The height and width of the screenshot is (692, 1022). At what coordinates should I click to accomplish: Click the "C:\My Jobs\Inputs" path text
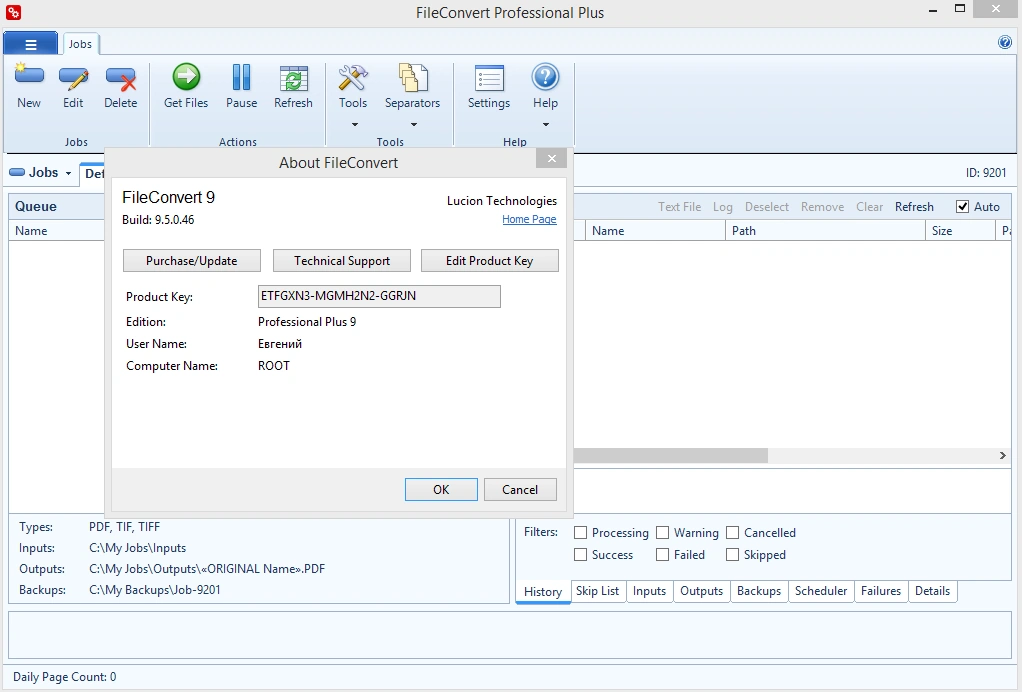point(138,548)
